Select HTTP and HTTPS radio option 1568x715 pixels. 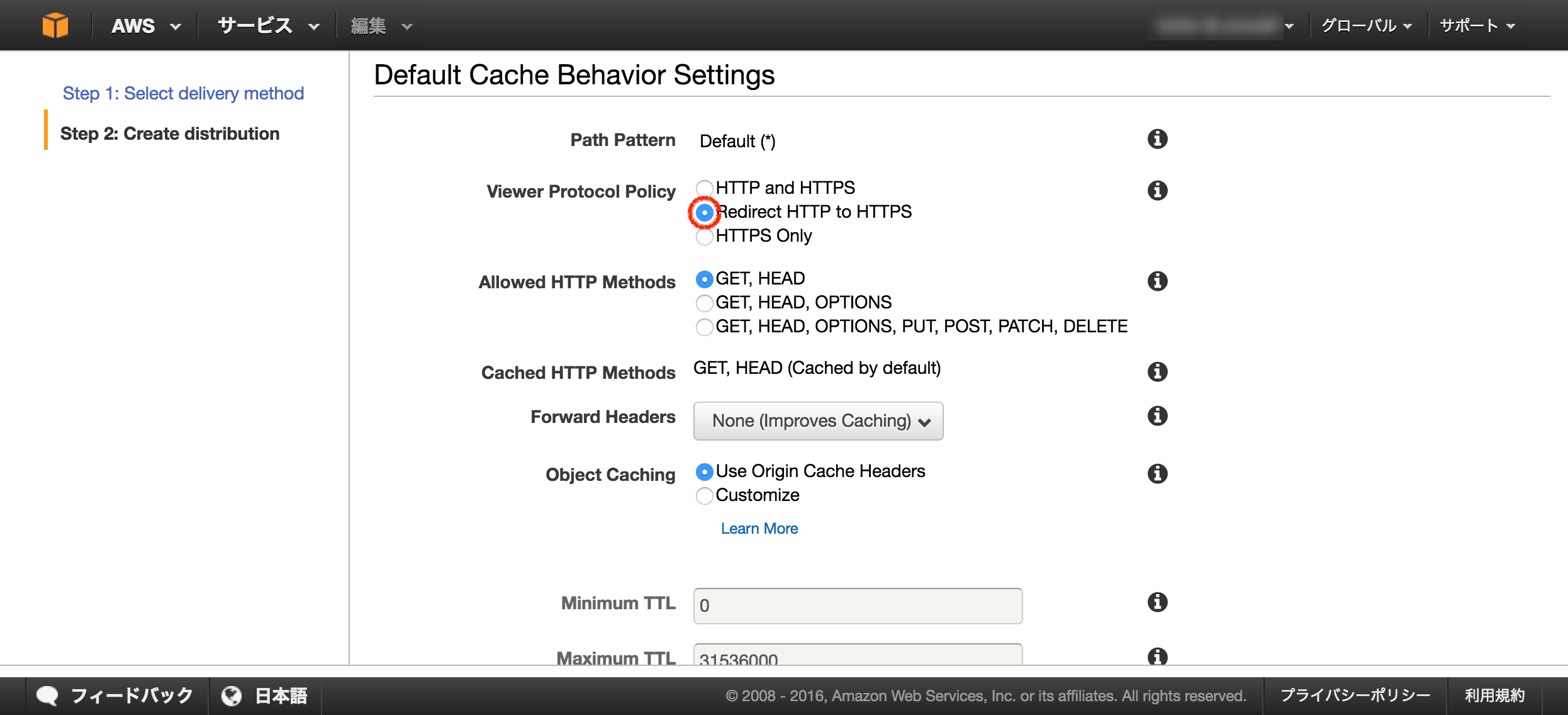coord(704,188)
